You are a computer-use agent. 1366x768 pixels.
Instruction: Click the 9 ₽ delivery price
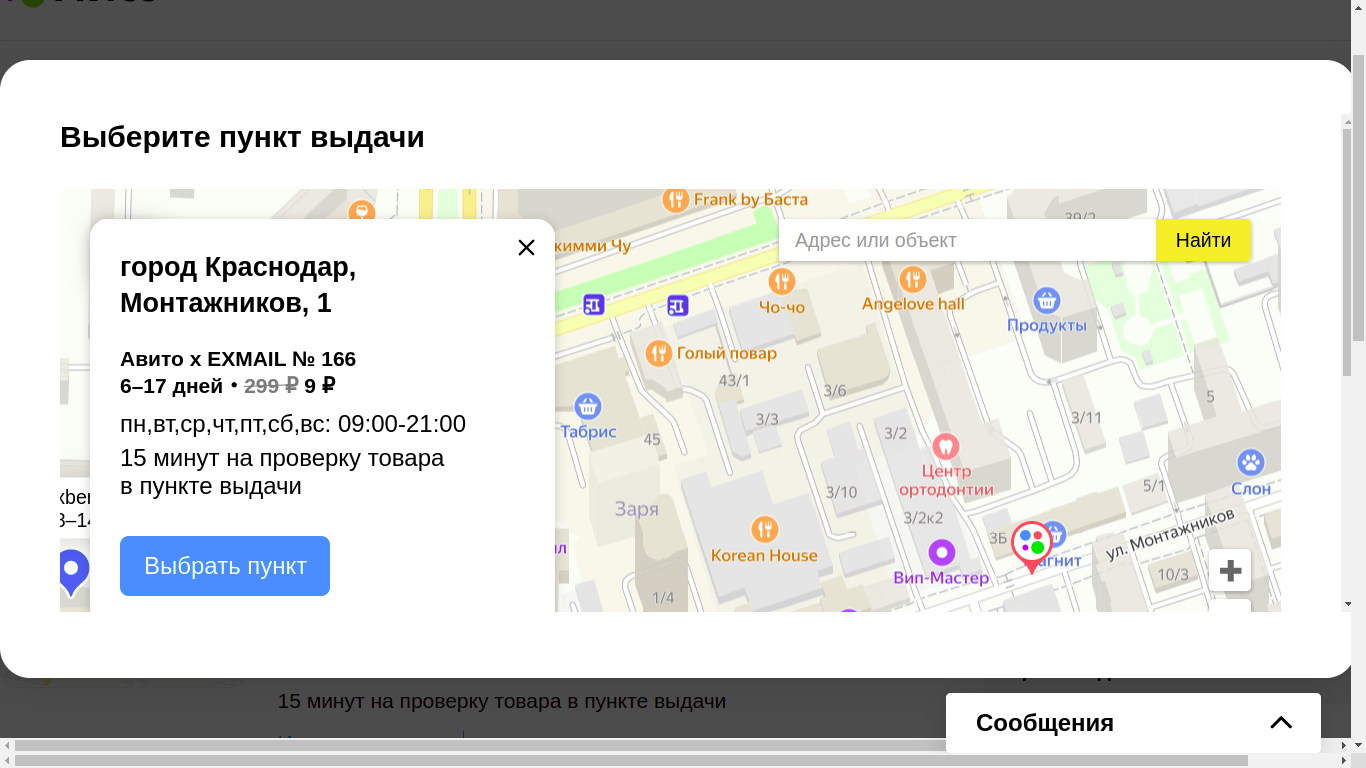click(x=319, y=386)
